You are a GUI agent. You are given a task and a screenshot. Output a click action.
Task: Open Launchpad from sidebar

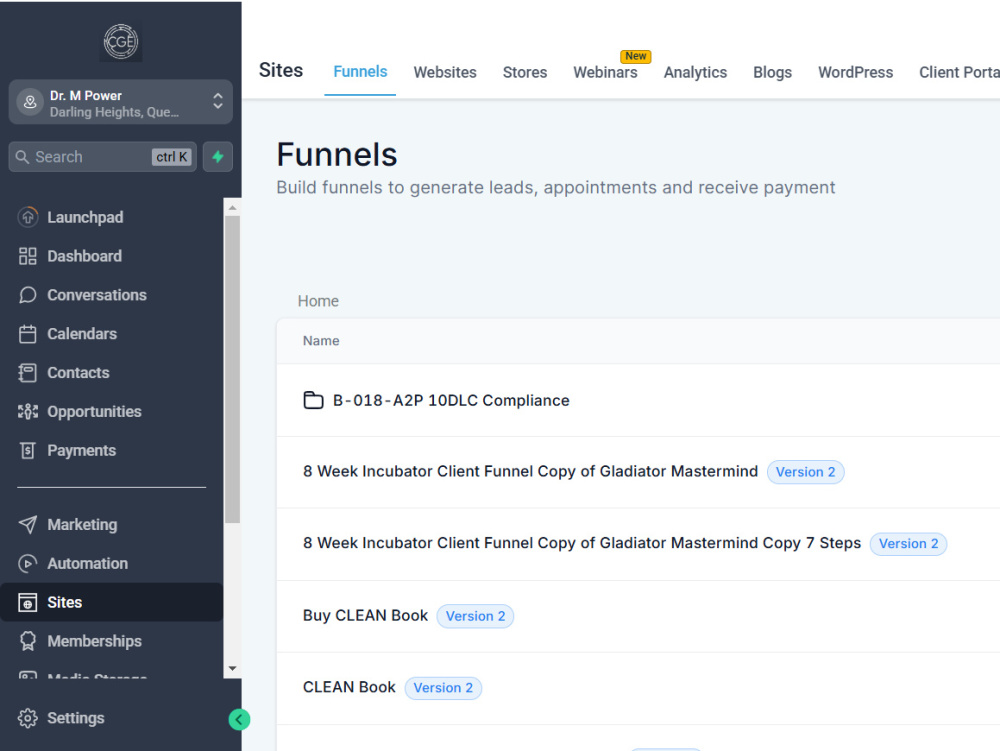85,217
